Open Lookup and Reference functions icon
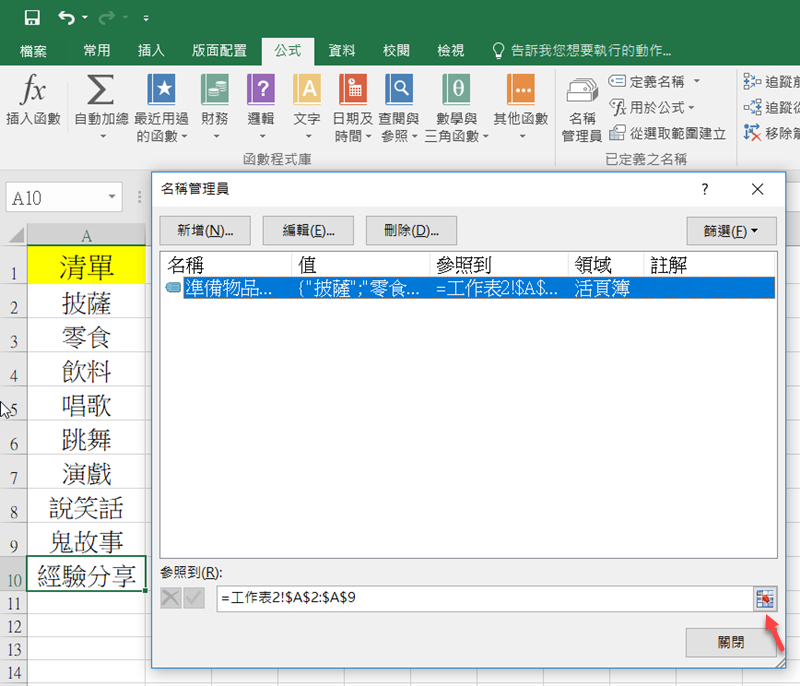The image size is (800, 686). point(400,92)
